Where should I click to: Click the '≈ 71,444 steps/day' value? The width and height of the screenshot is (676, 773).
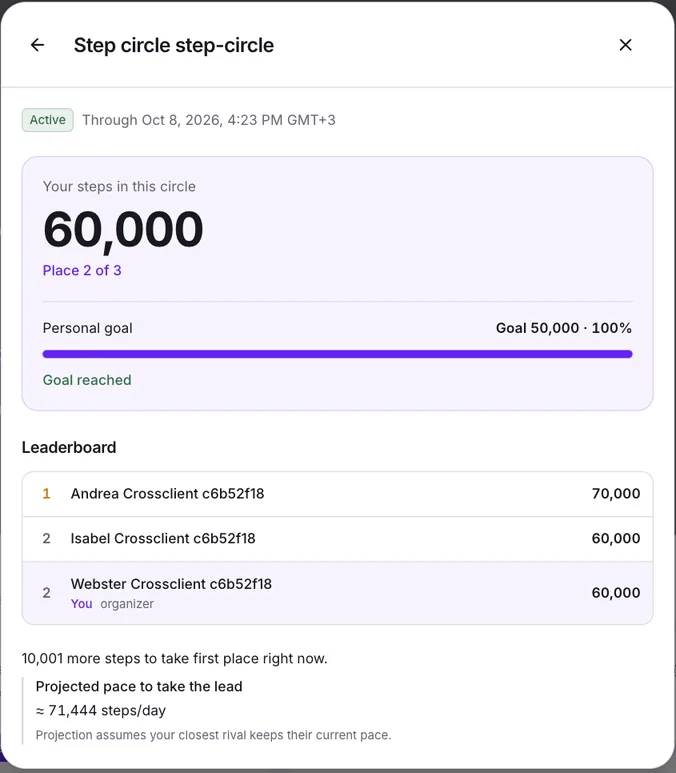point(101,710)
